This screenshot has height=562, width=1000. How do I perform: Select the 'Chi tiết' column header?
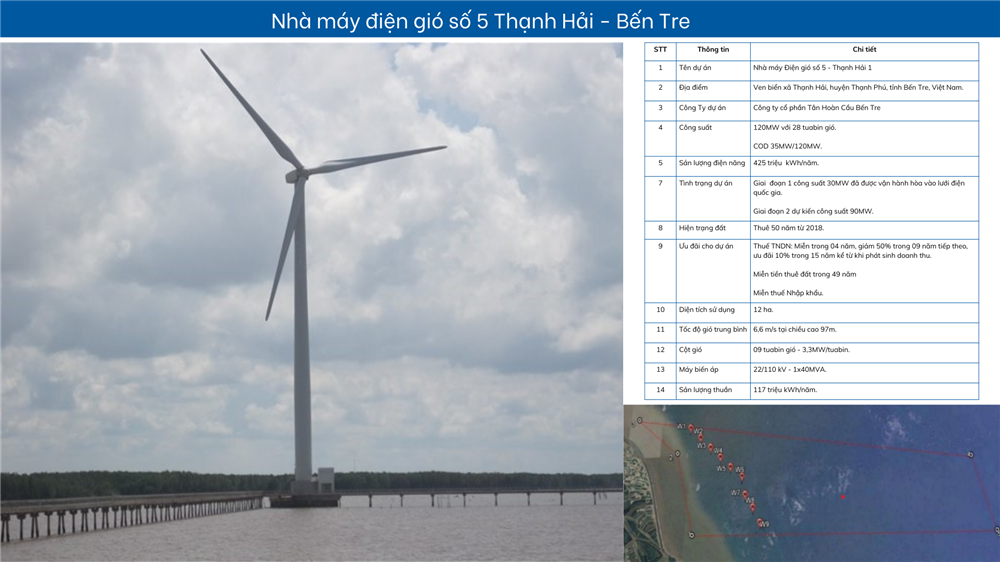point(864,49)
